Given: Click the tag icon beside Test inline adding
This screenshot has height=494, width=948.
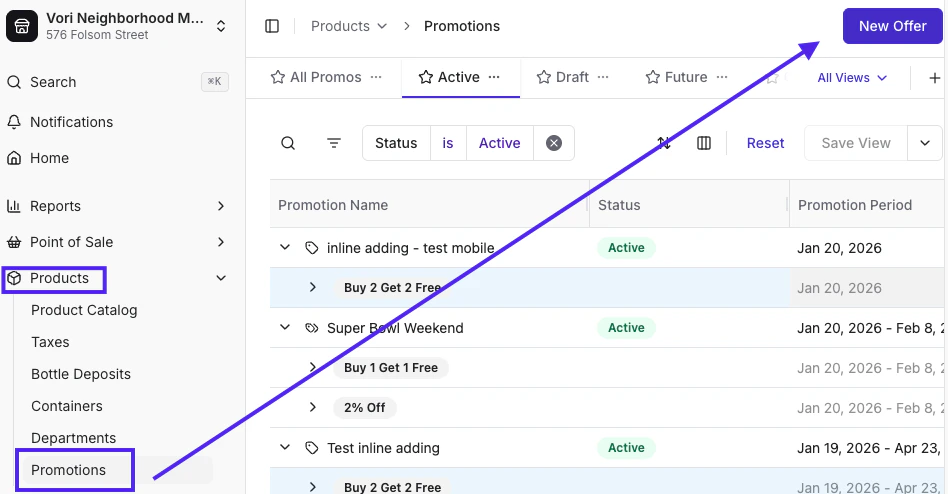Looking at the screenshot, I should (311, 448).
